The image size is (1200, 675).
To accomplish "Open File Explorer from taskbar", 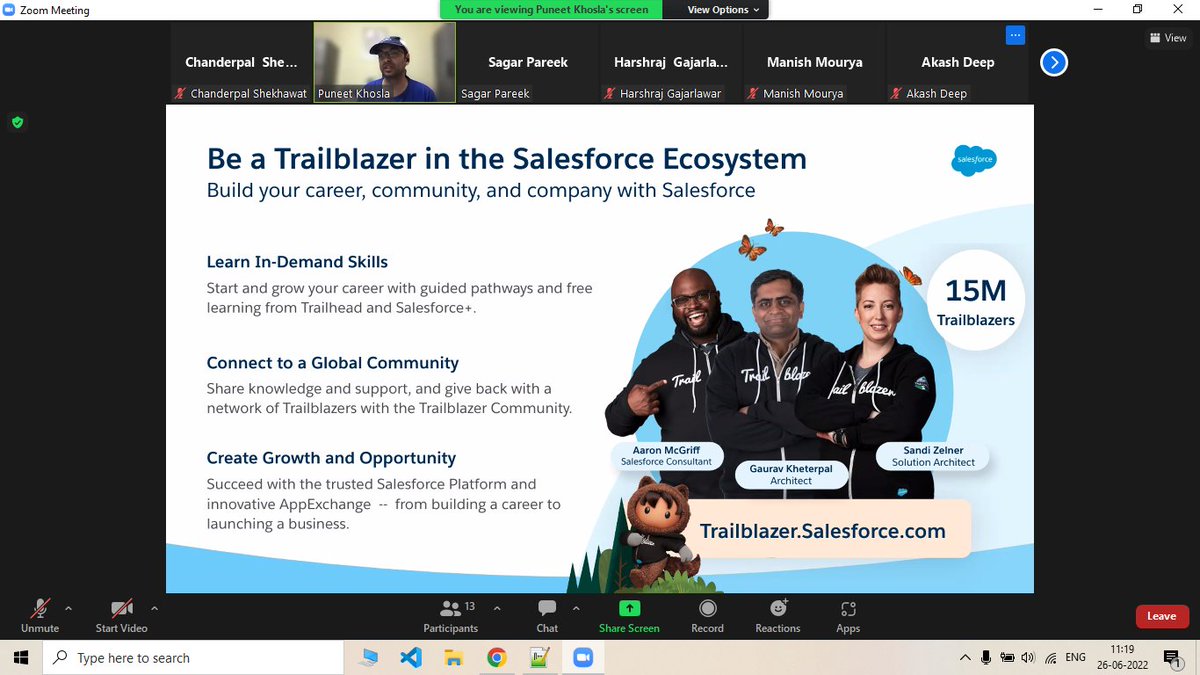I will click(453, 658).
